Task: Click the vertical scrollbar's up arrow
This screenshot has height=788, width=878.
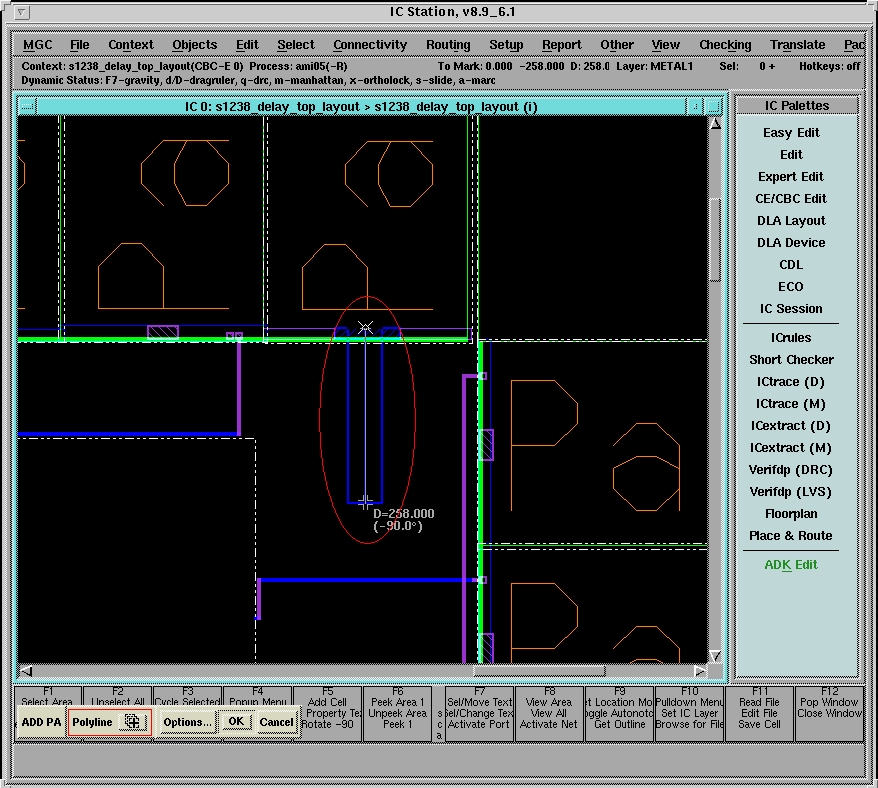Action: point(715,125)
